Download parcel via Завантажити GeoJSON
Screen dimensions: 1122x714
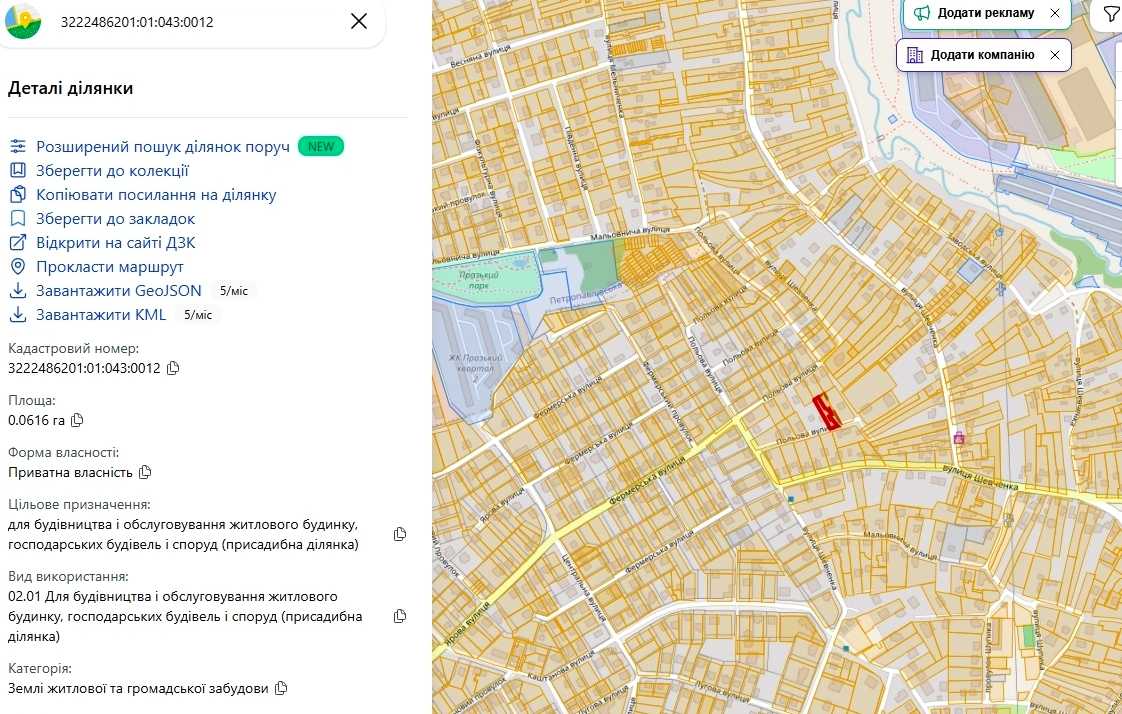coord(119,290)
